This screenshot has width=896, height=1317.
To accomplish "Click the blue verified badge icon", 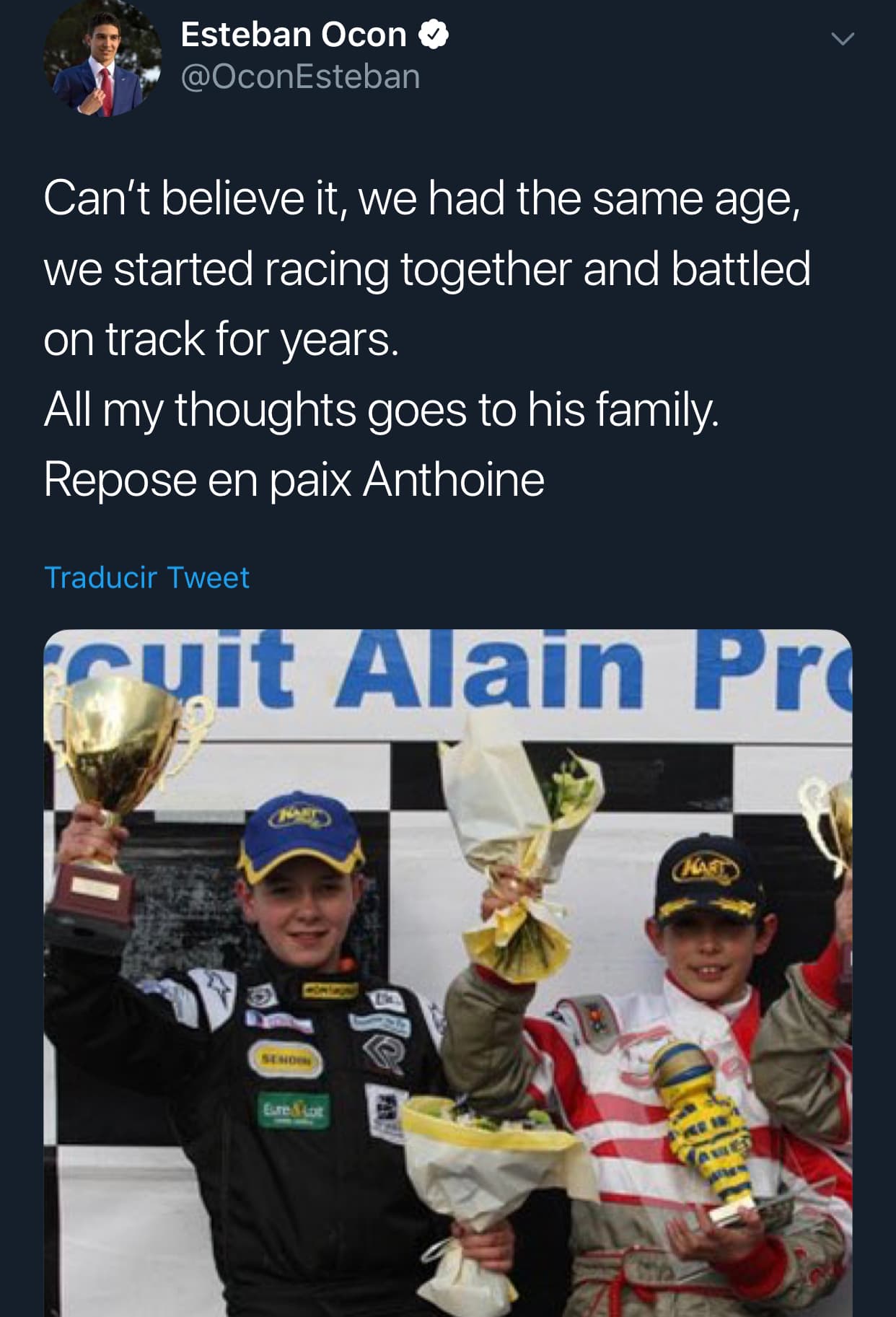I will (434, 35).
